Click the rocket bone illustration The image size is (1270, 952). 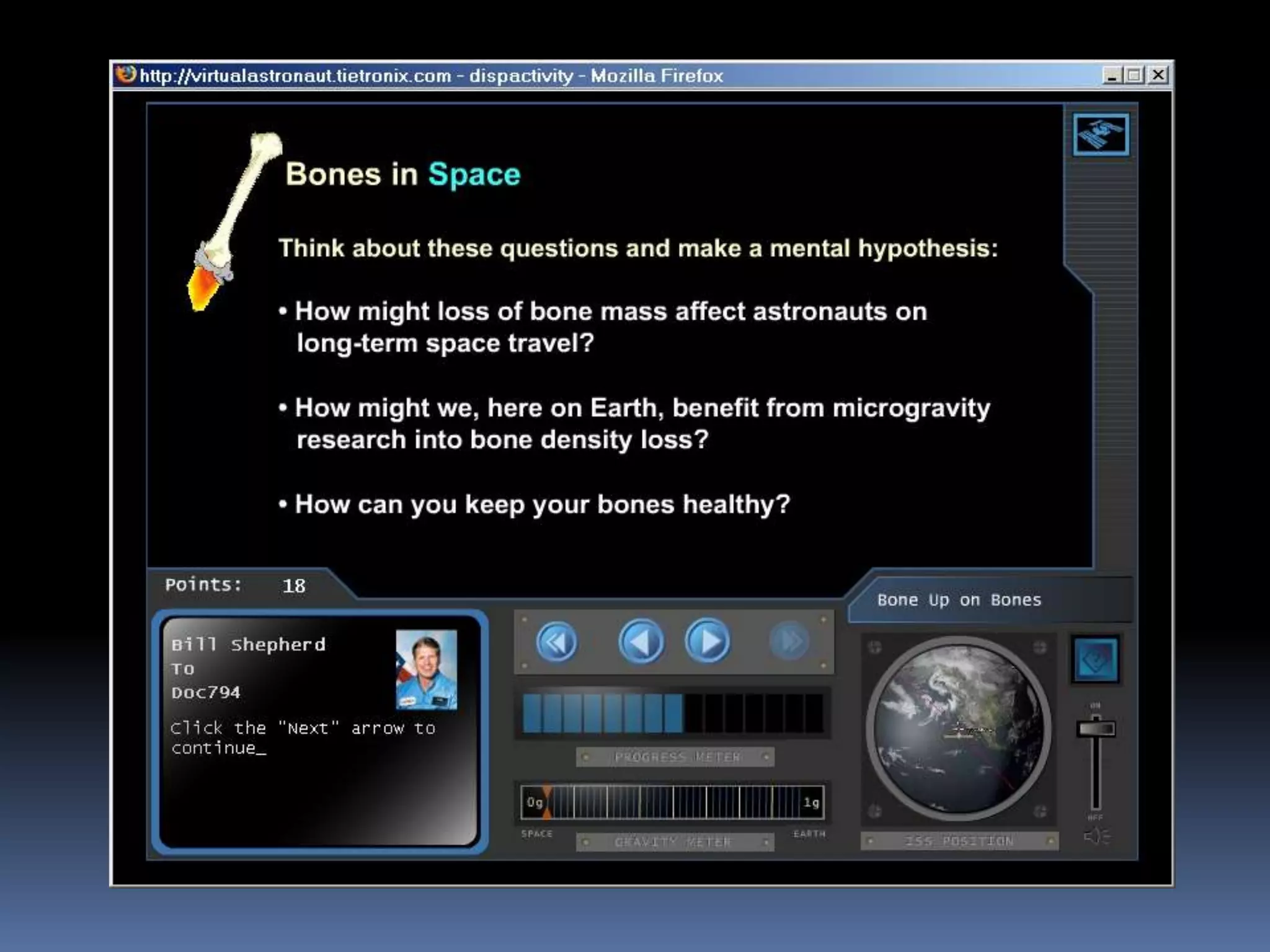(x=234, y=221)
